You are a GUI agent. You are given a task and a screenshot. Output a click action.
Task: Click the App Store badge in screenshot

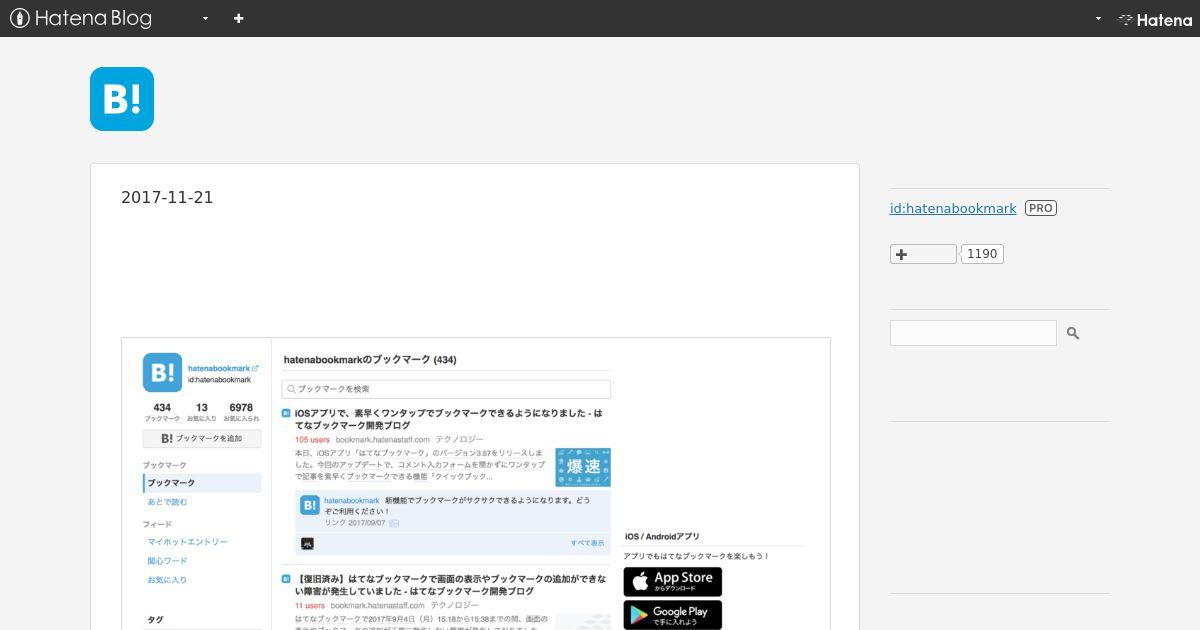point(672,582)
